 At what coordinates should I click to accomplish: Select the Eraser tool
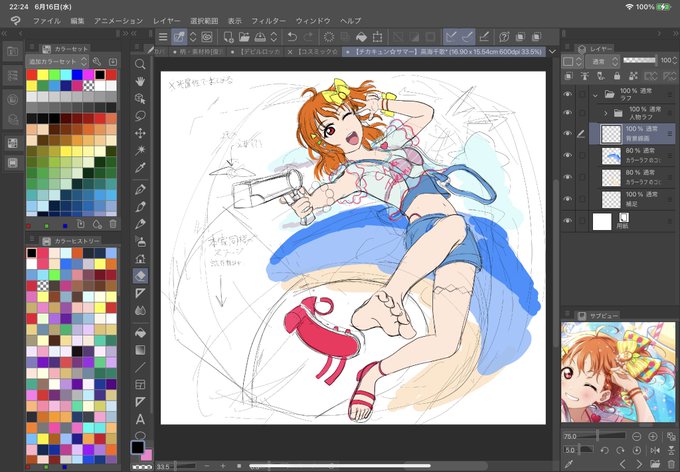[x=140, y=276]
